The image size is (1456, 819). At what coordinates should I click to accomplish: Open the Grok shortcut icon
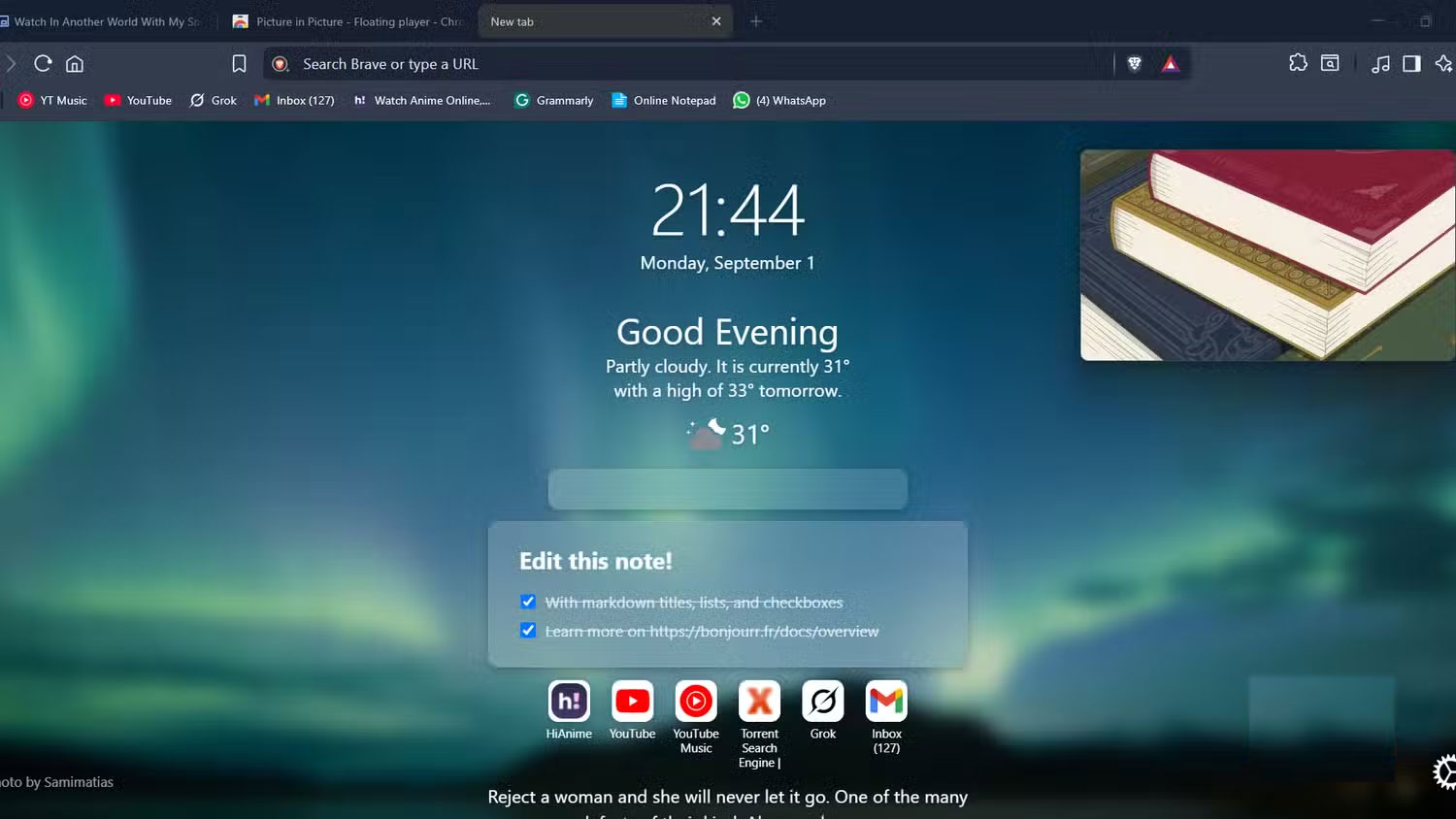822,702
